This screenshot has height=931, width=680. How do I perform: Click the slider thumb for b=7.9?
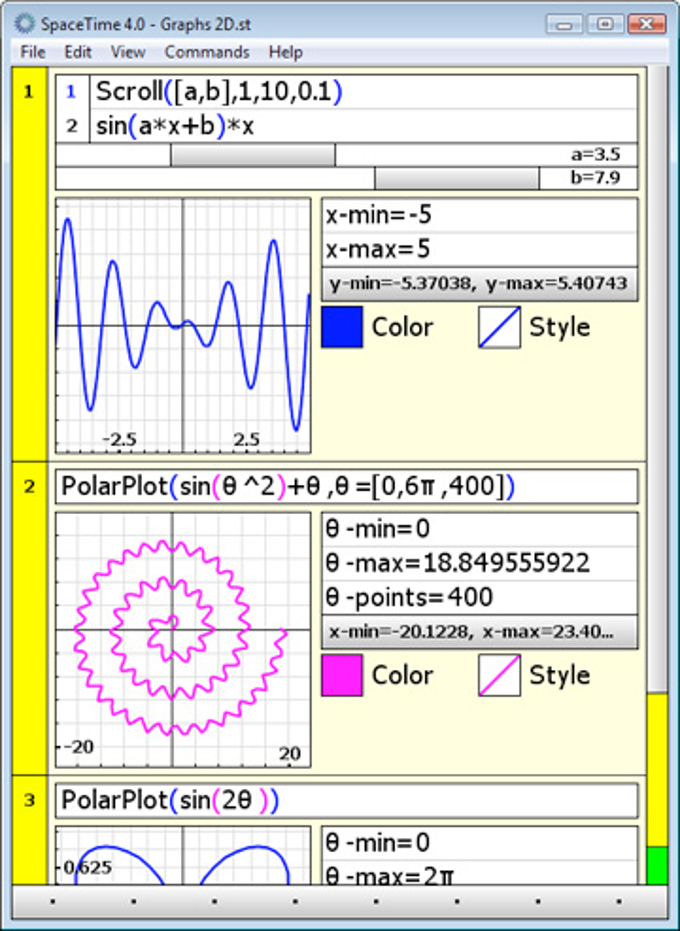[457, 178]
